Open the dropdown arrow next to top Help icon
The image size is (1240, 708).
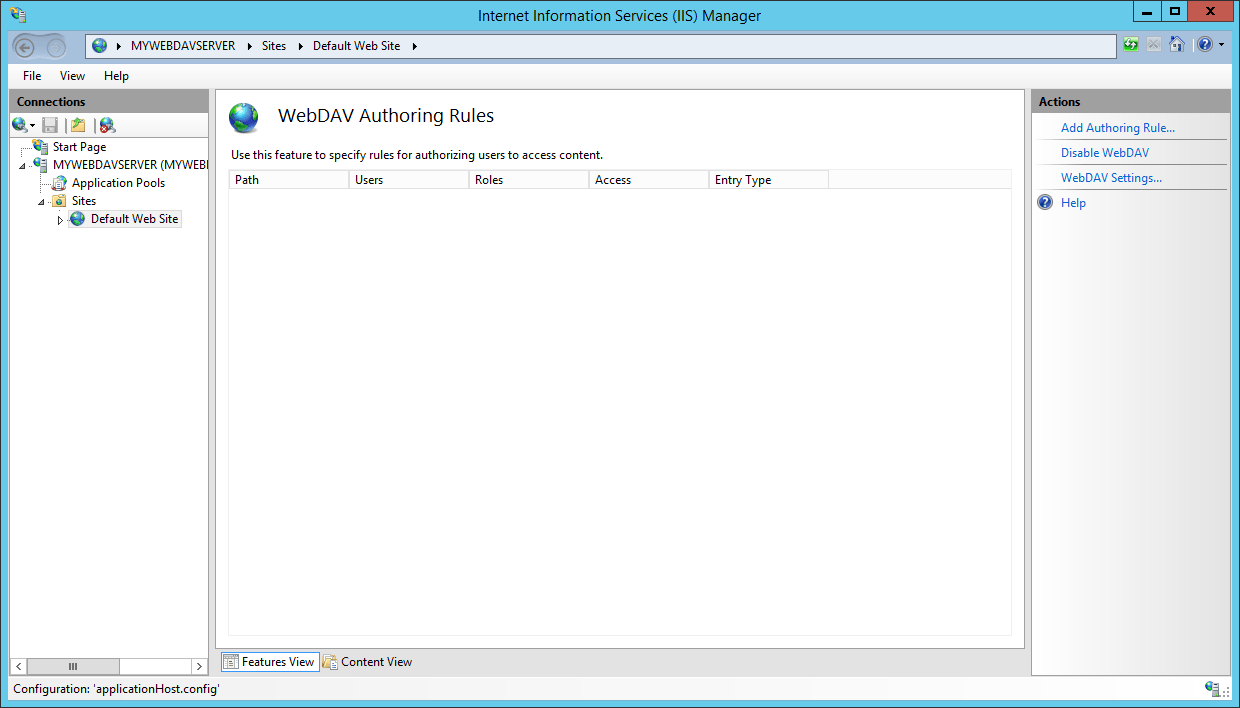click(1221, 45)
